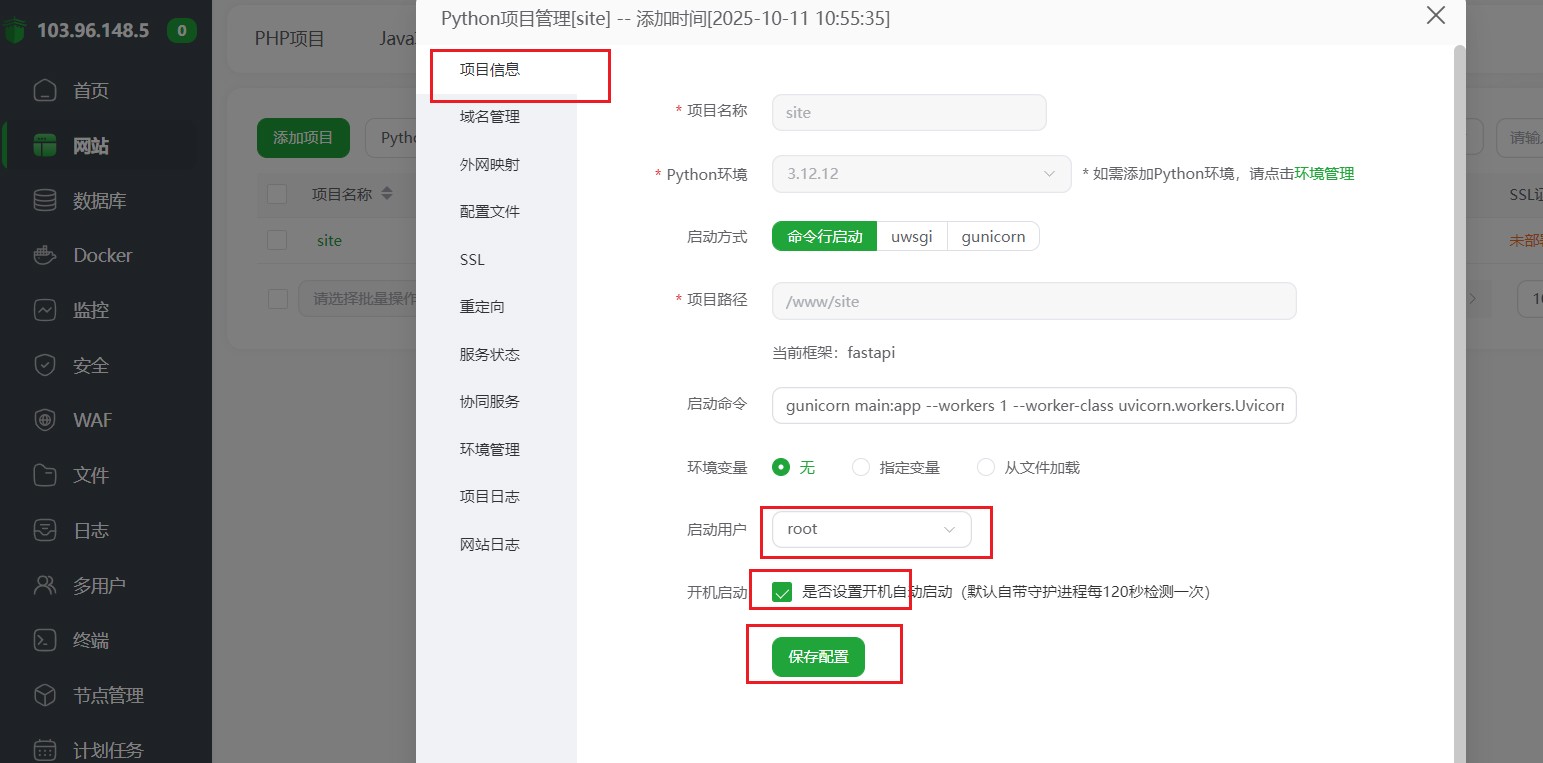Click the Home (首页) icon in sidebar
This screenshot has width=1543, height=763.
click(x=45, y=91)
